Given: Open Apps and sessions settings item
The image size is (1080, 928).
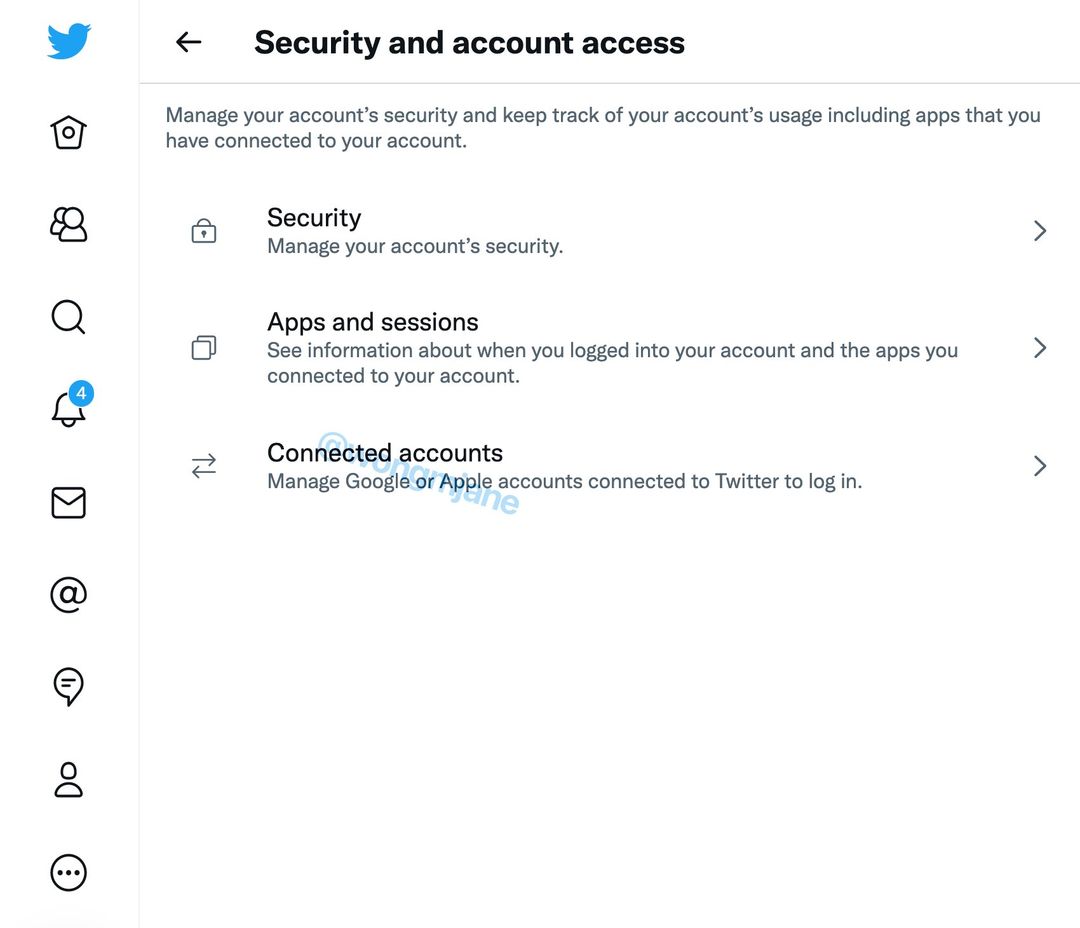Looking at the screenshot, I should (x=612, y=348).
